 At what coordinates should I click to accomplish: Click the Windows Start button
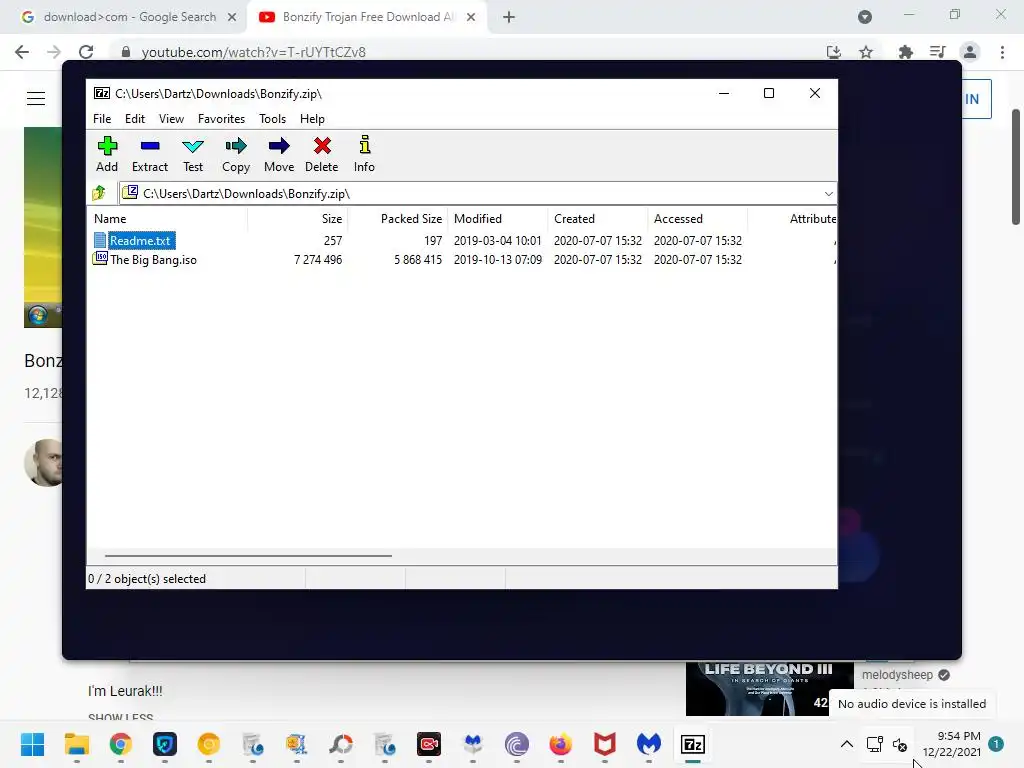[32, 744]
